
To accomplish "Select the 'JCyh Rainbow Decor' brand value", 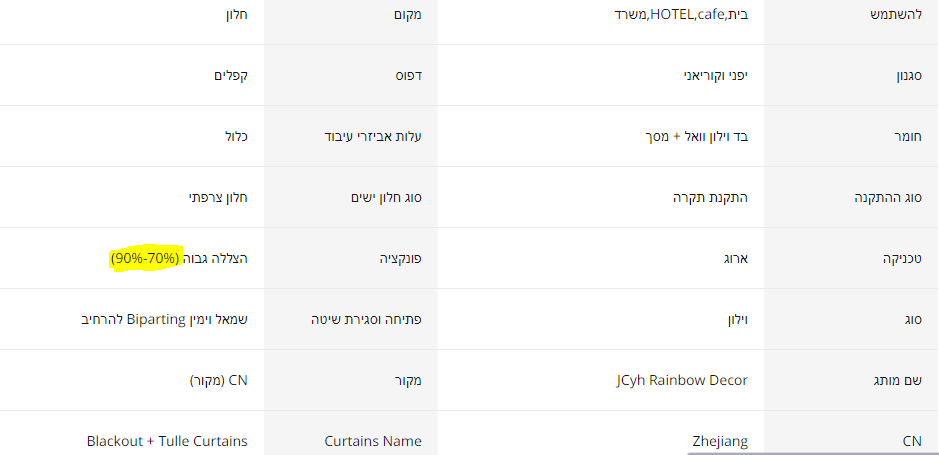I will tap(682, 380).
